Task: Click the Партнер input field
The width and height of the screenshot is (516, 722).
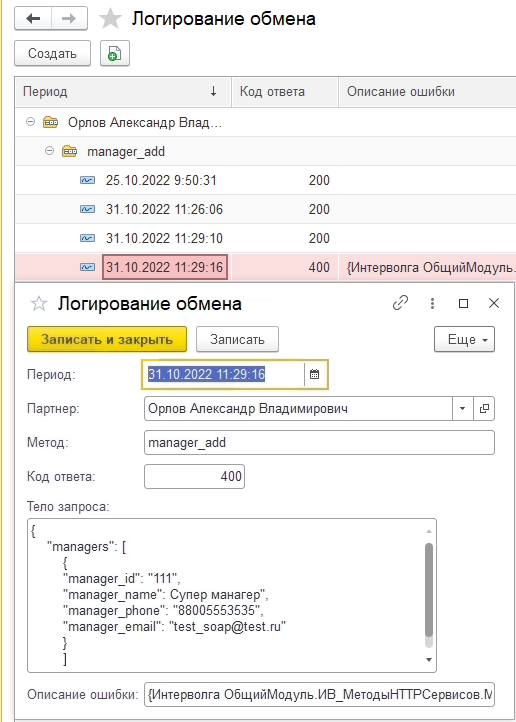Action: (298, 408)
